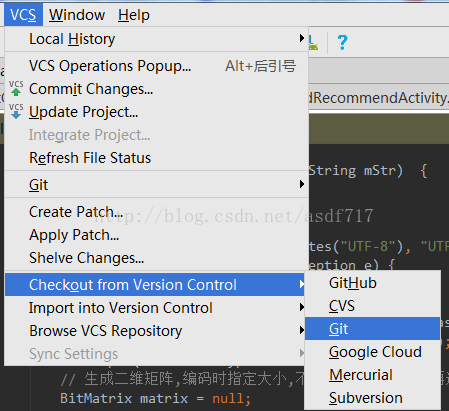
Task: Click the Update Project VCS down-arrow icon
Action: (x=16, y=111)
